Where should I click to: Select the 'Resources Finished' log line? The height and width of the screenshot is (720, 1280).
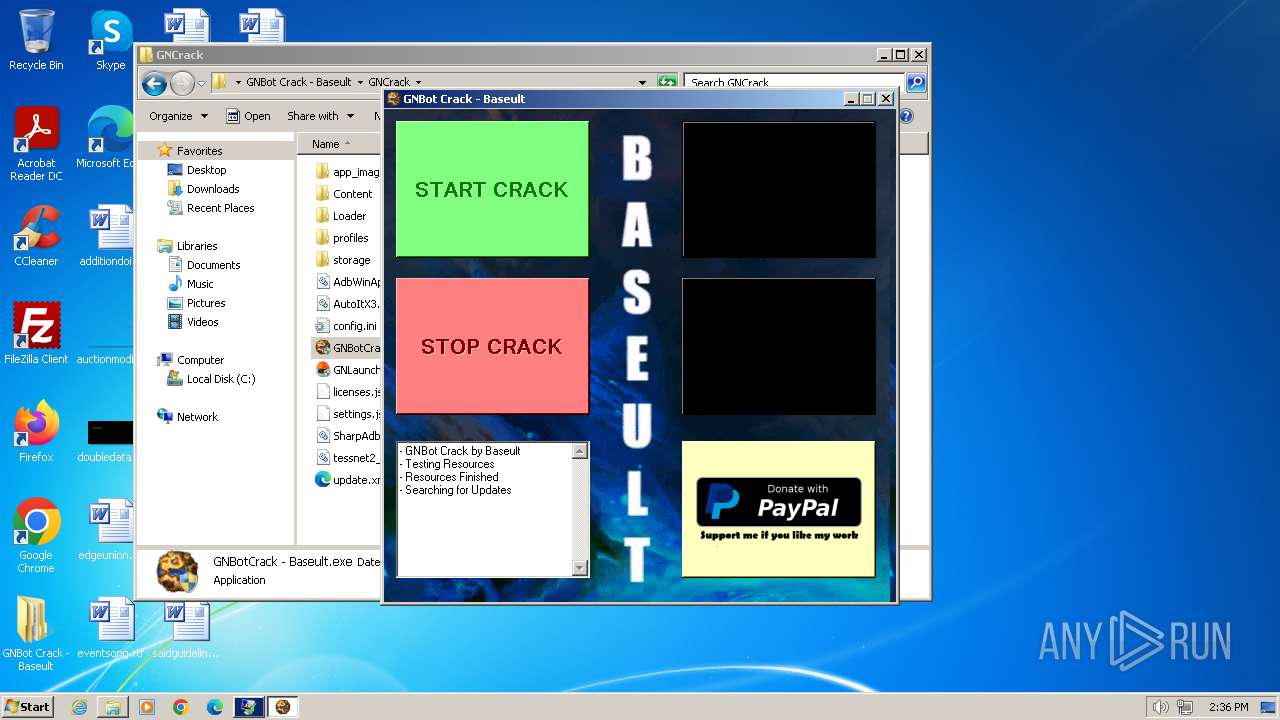[x=452, y=477]
